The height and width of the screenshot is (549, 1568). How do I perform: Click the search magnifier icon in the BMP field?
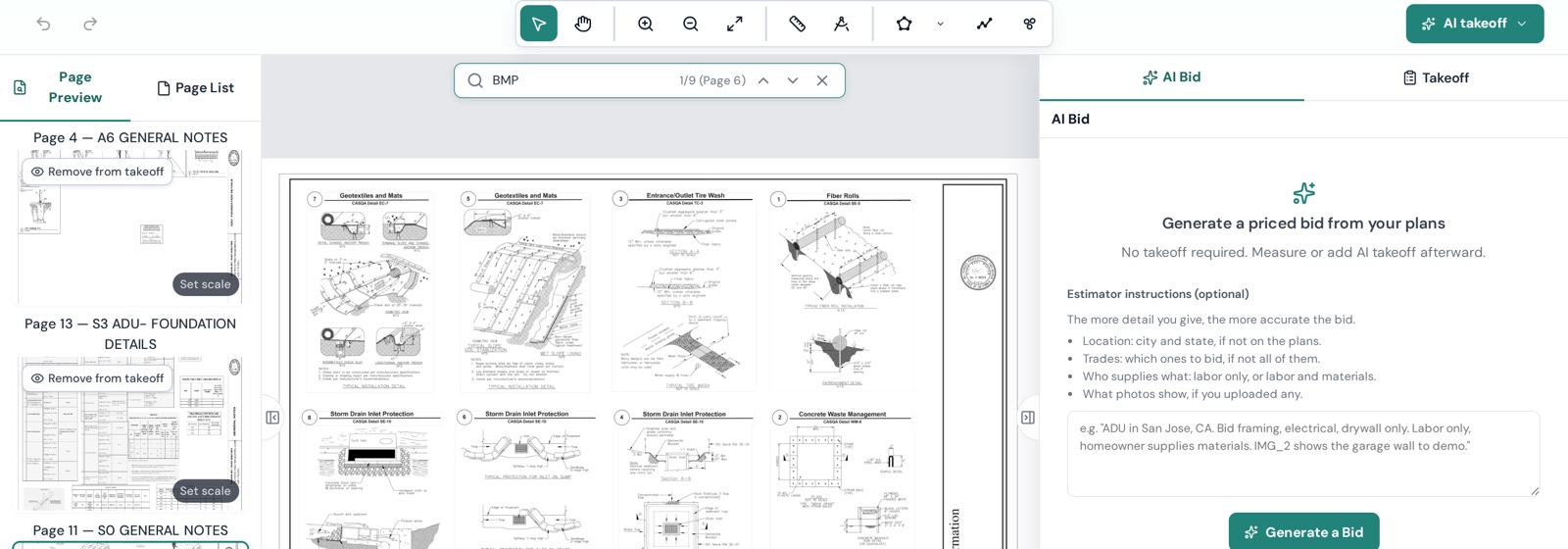tap(475, 80)
